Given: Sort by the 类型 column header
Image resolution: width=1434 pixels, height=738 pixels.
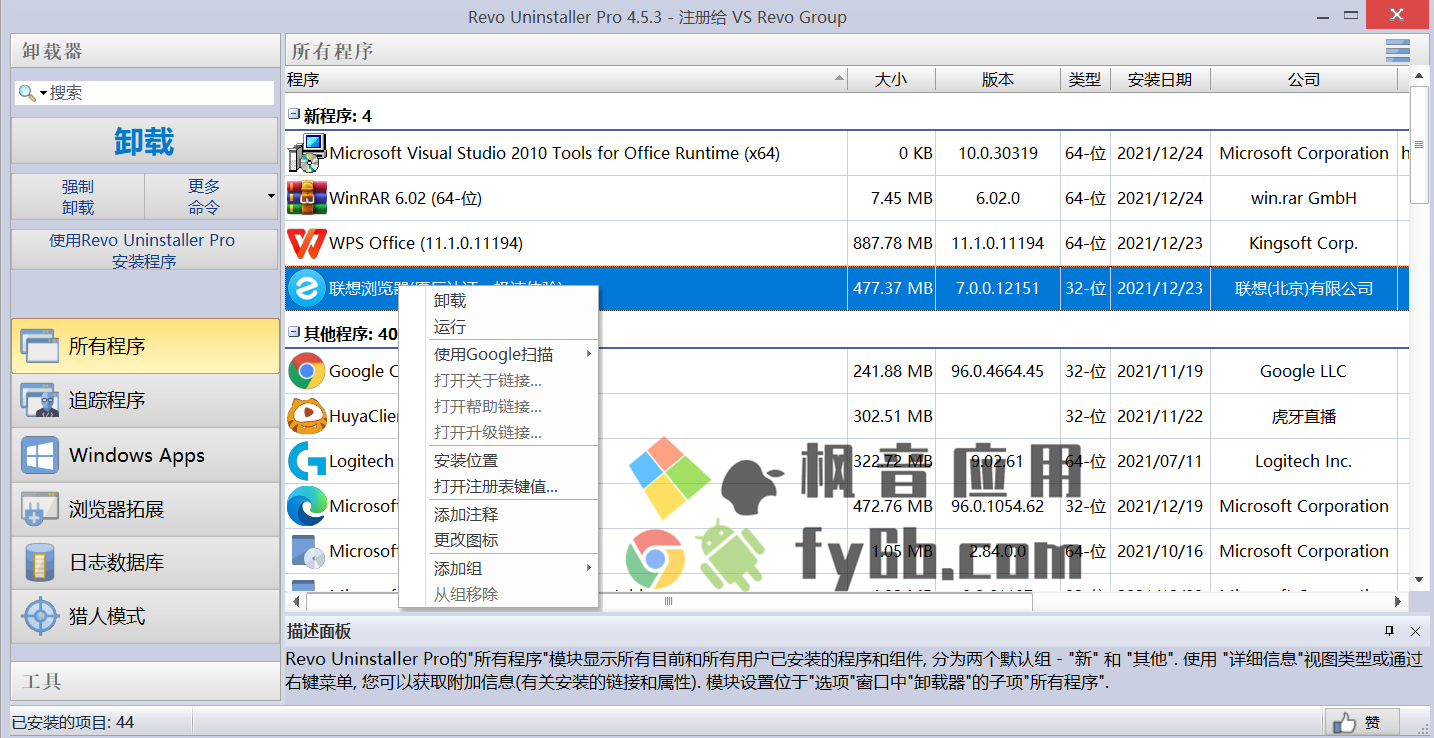Looking at the screenshot, I should click(1085, 79).
